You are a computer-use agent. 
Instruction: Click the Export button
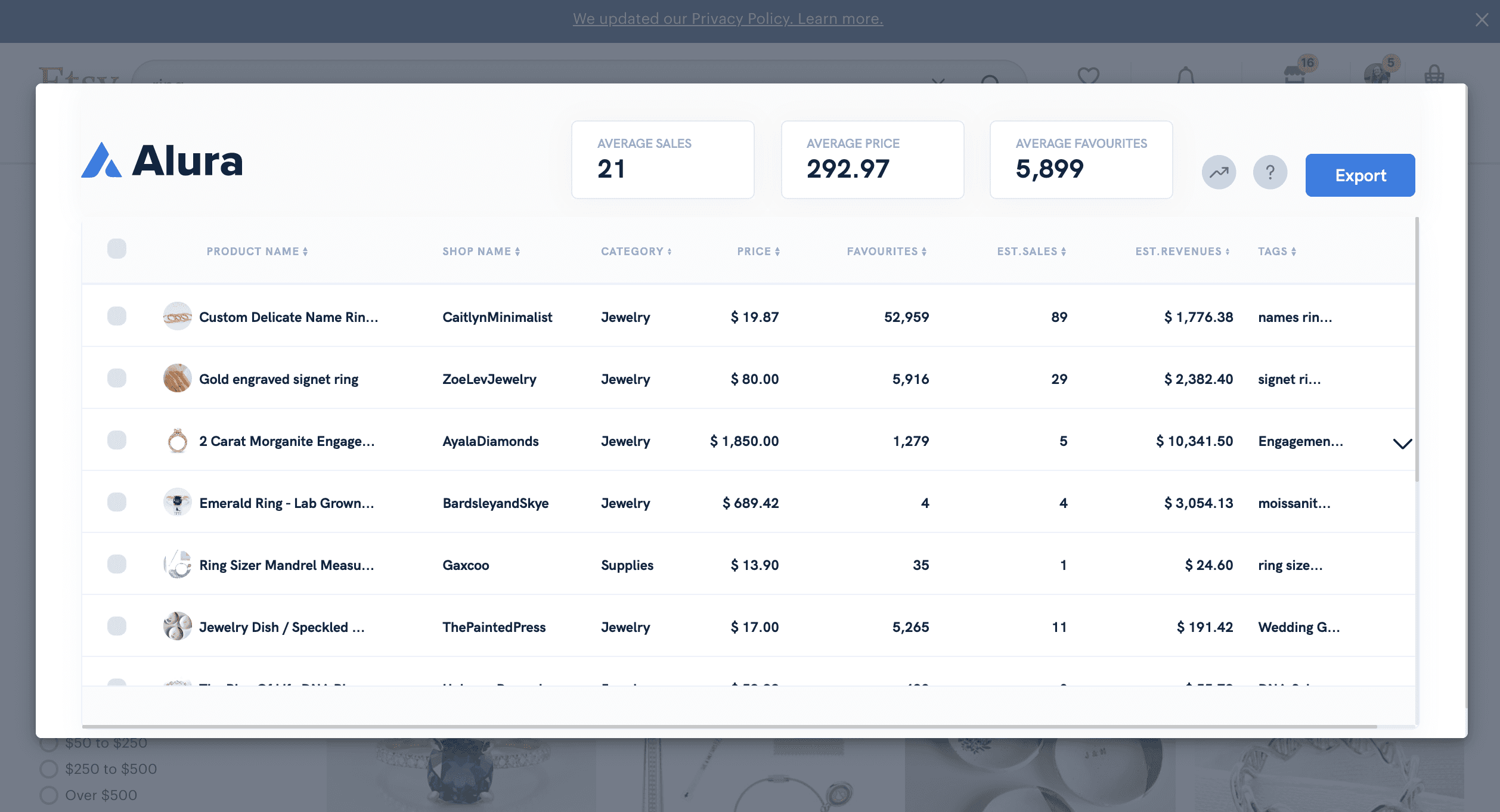pos(1360,175)
